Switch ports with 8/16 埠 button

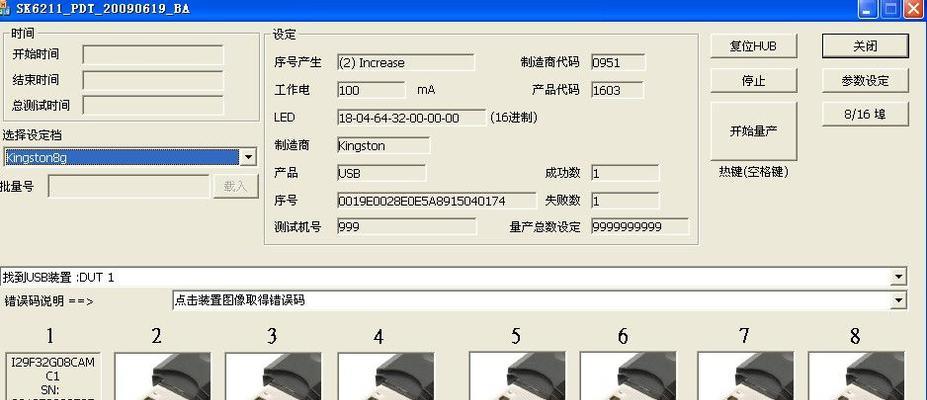pos(865,115)
